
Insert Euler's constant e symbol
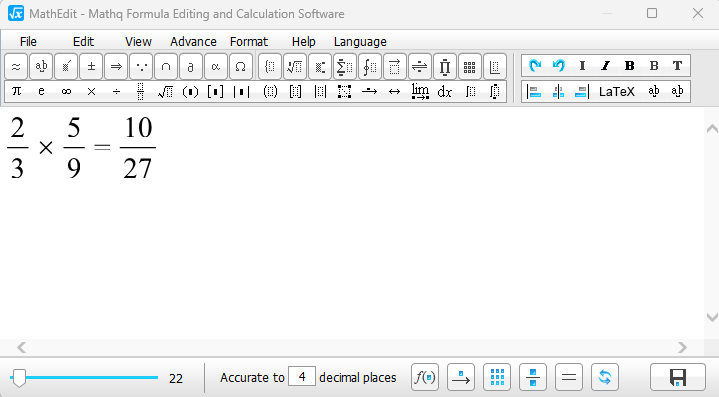[x=41, y=91]
